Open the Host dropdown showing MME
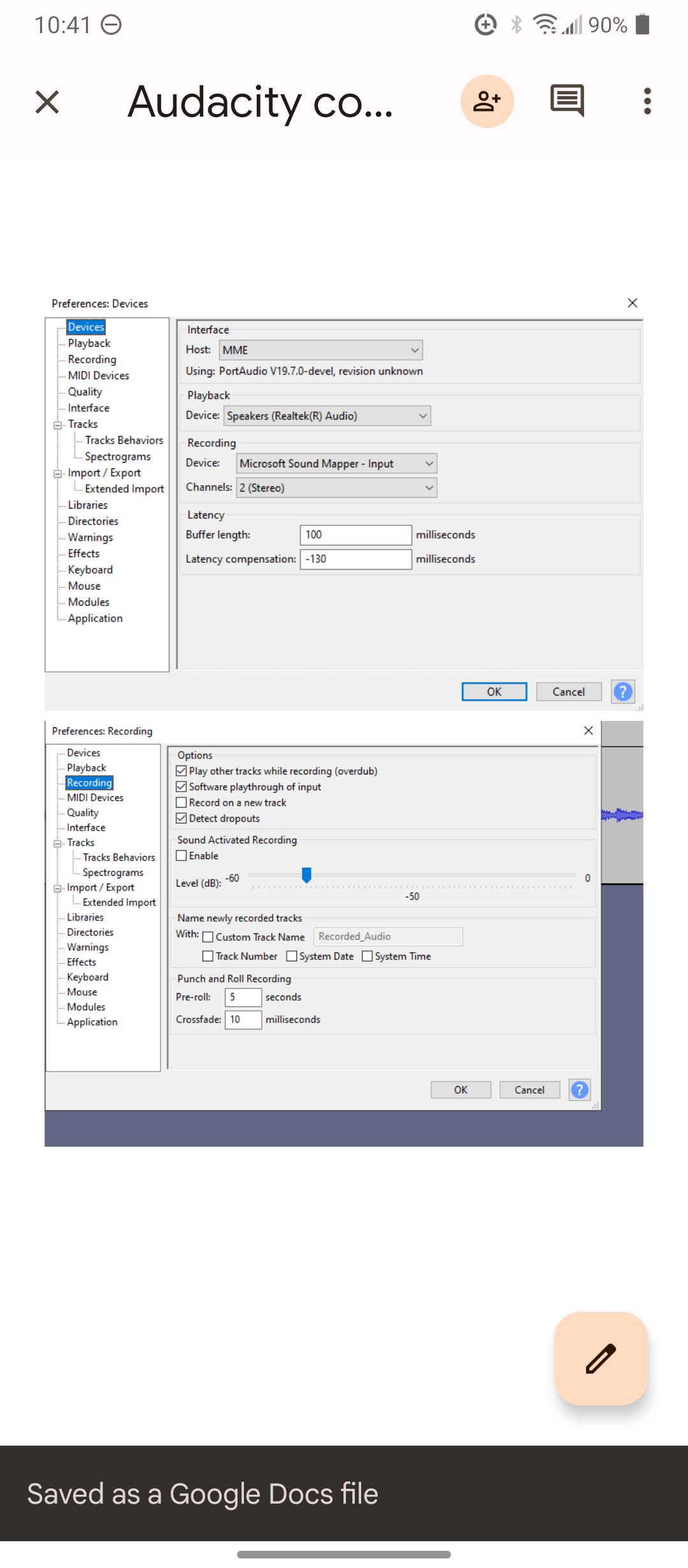The image size is (688, 1568). point(320,350)
